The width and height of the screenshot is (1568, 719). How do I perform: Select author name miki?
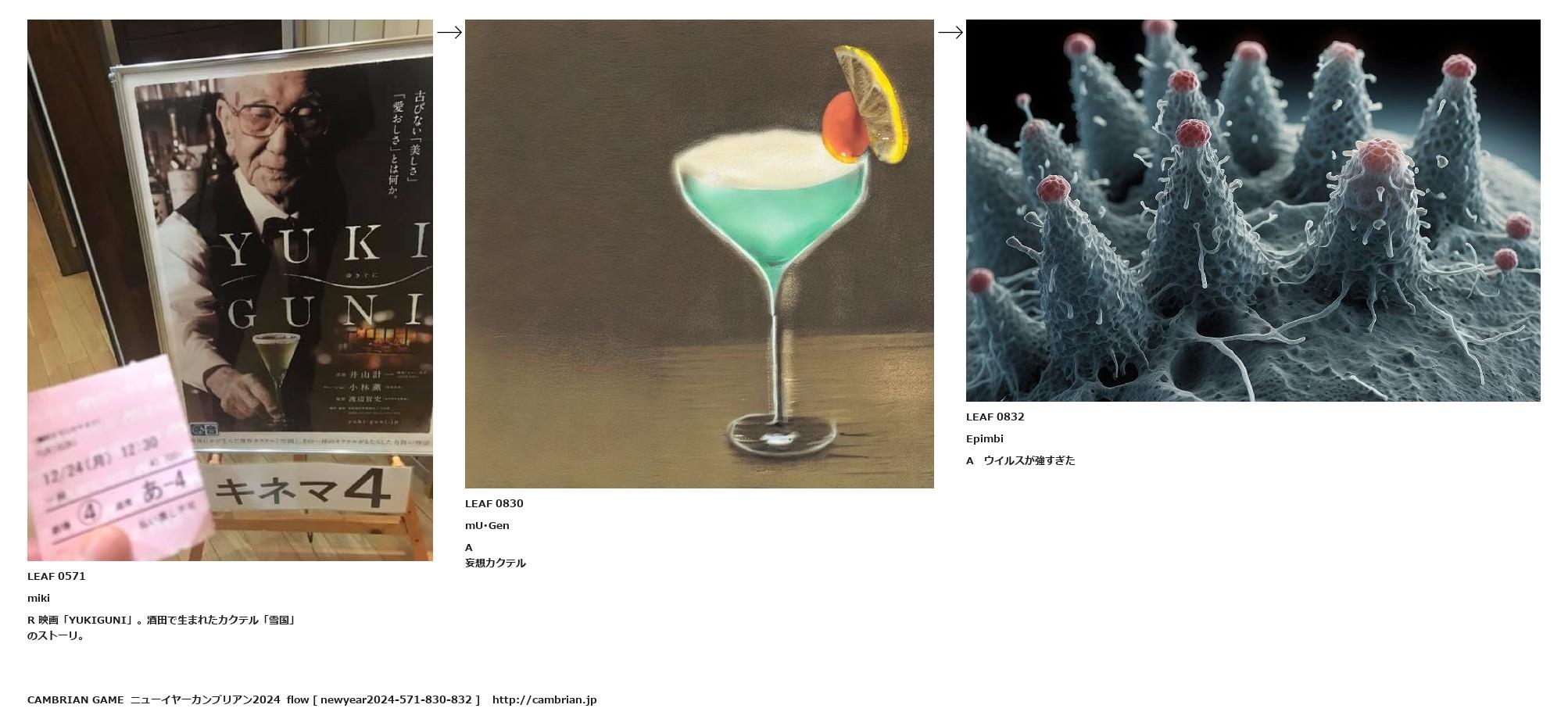38,598
